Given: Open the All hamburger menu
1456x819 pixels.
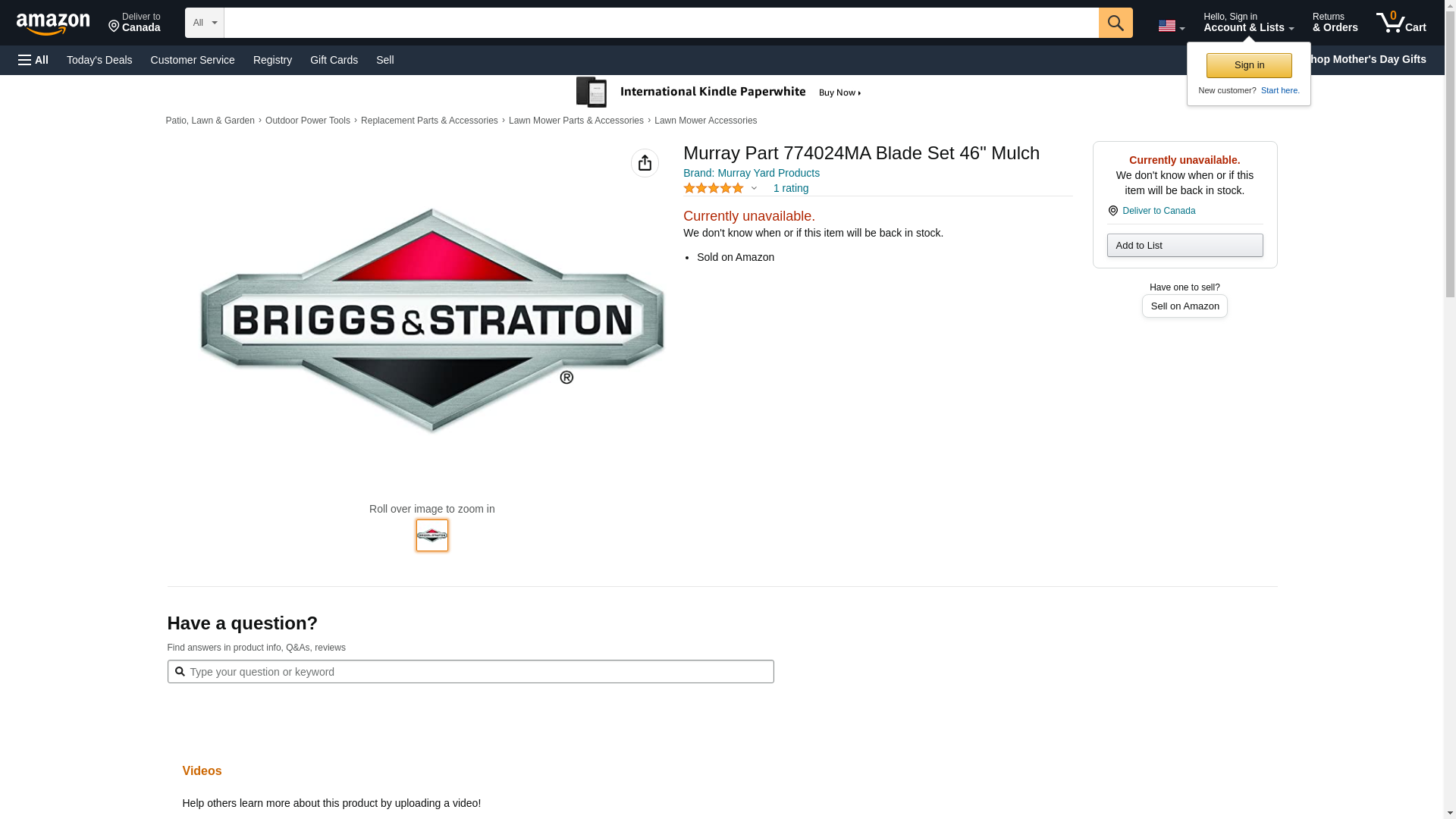Looking at the screenshot, I should pyautogui.click(x=33, y=60).
